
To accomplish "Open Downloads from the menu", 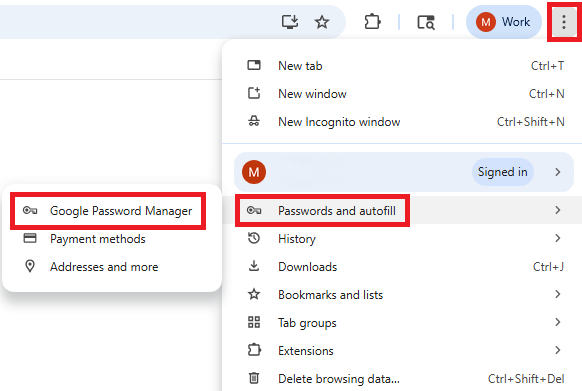I will (x=402, y=267).
